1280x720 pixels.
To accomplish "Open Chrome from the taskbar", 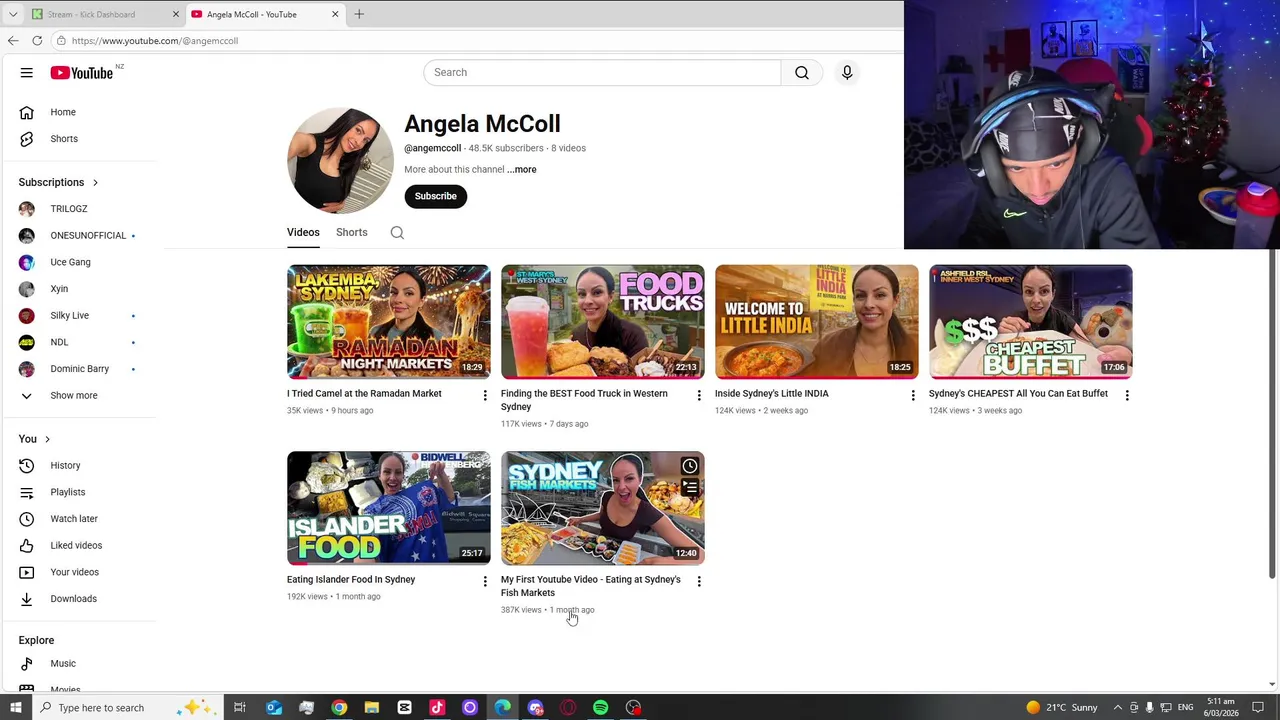I will 339,707.
